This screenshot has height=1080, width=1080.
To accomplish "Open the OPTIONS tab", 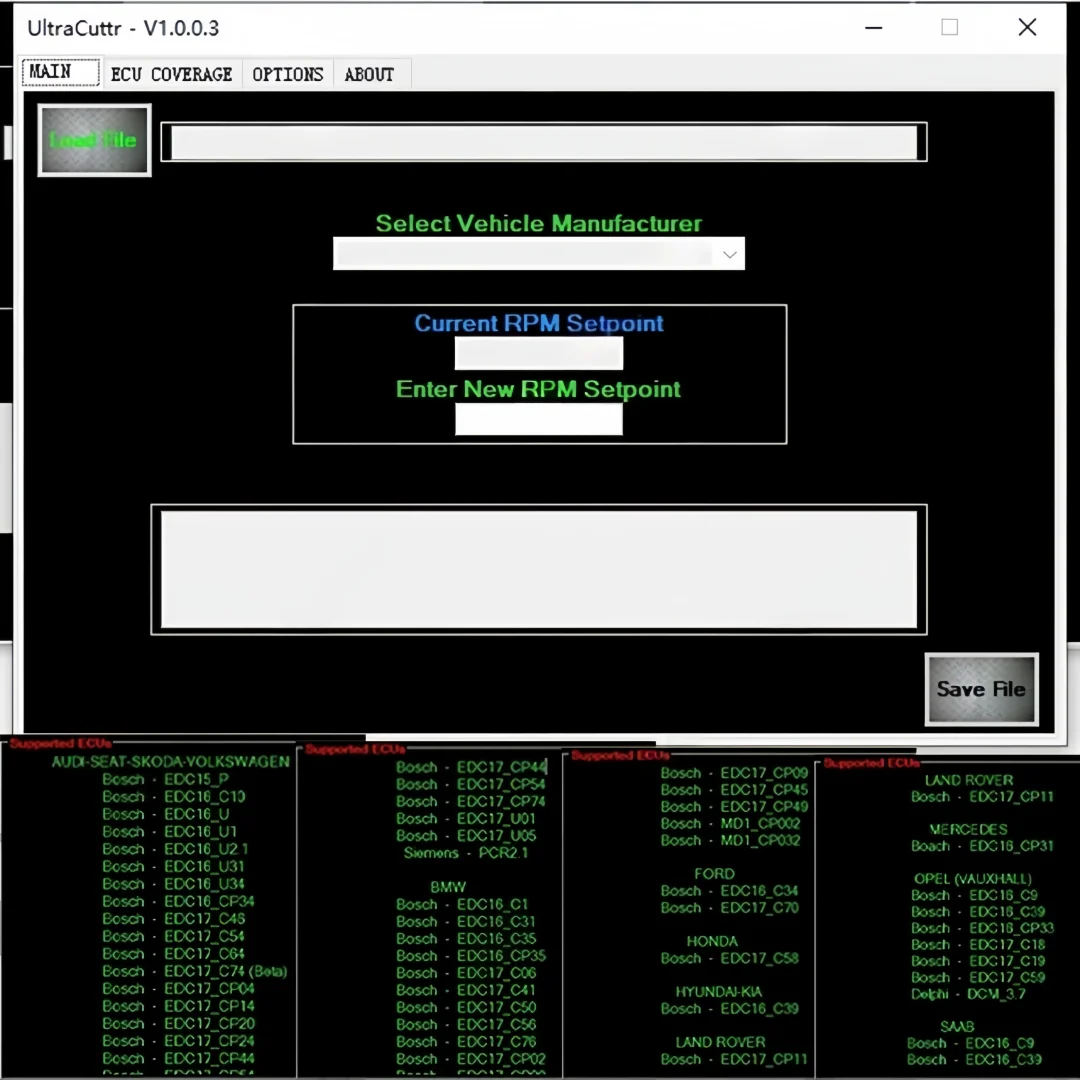I will [x=287, y=73].
